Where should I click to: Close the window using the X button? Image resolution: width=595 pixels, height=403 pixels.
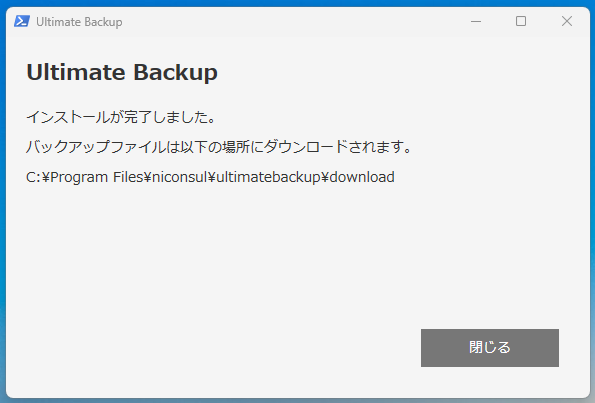[x=567, y=21]
